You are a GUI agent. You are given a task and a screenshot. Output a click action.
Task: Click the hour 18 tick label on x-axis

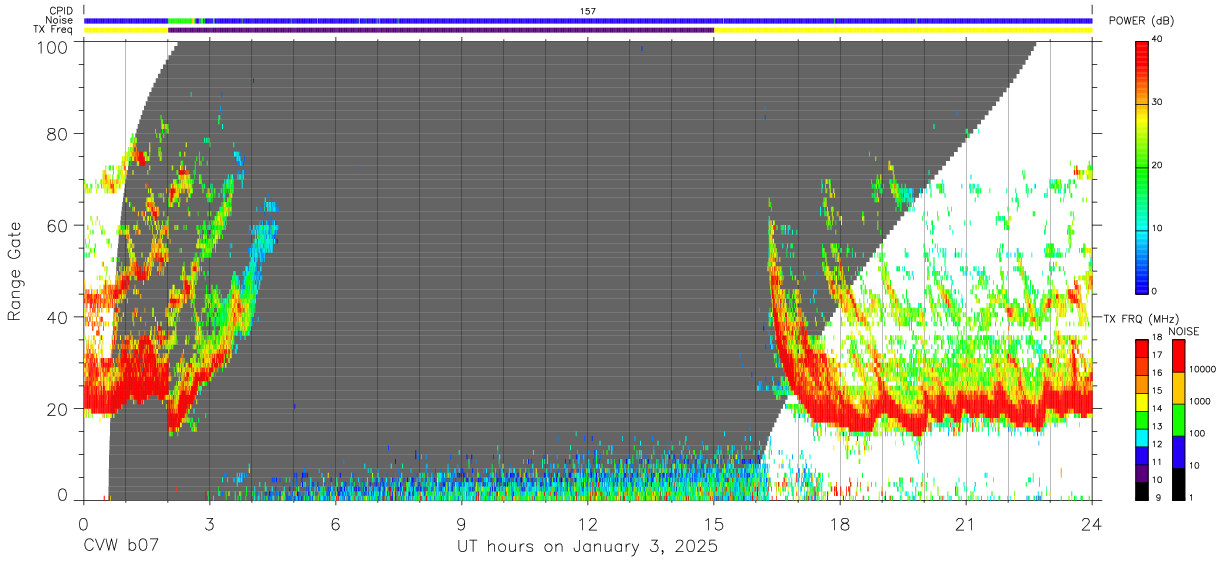pyautogui.click(x=840, y=523)
